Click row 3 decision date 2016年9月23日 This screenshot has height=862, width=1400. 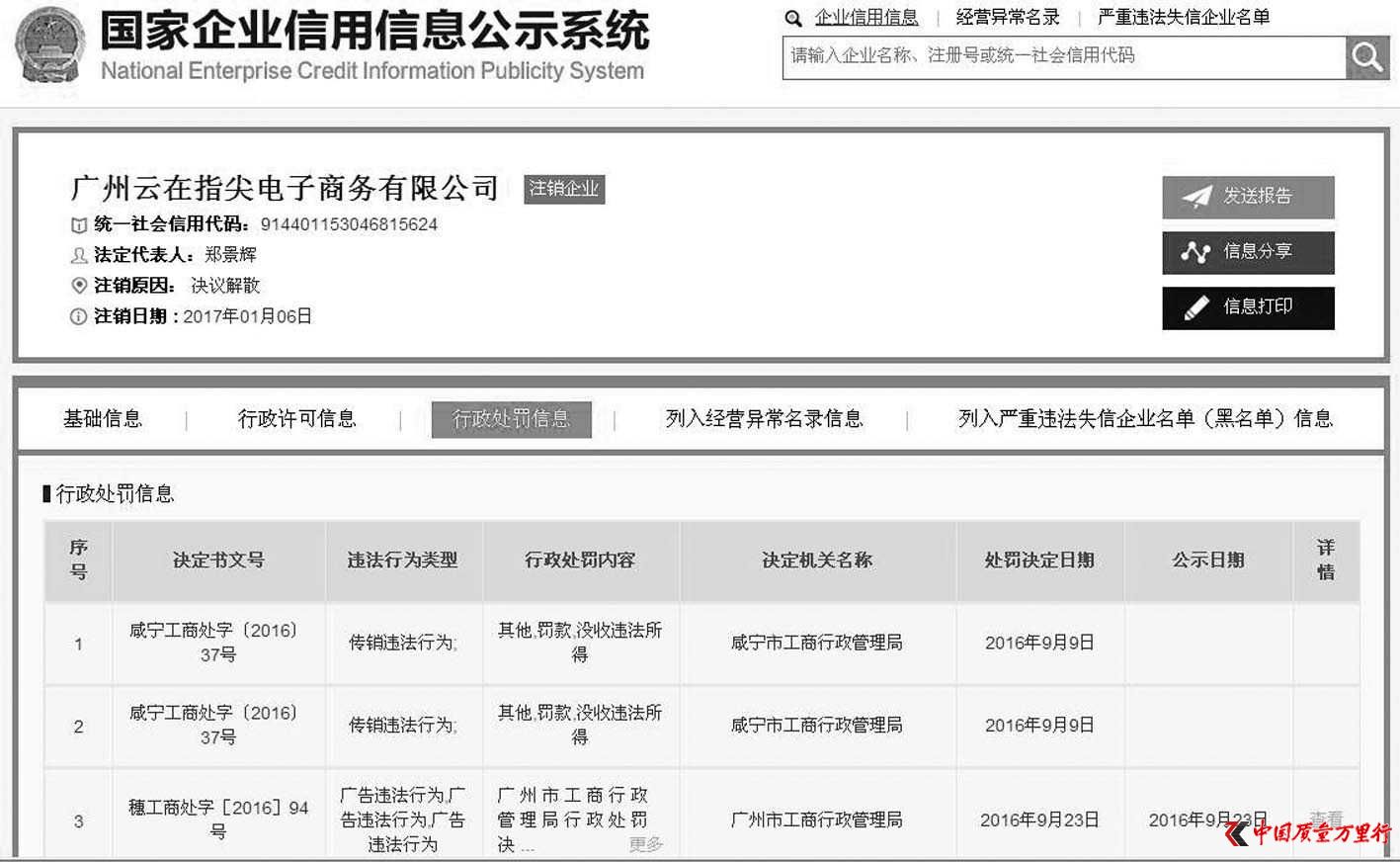(x=1039, y=819)
